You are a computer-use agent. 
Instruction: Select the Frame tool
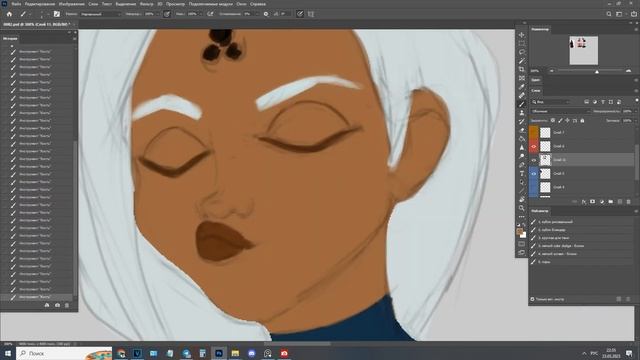522,78
